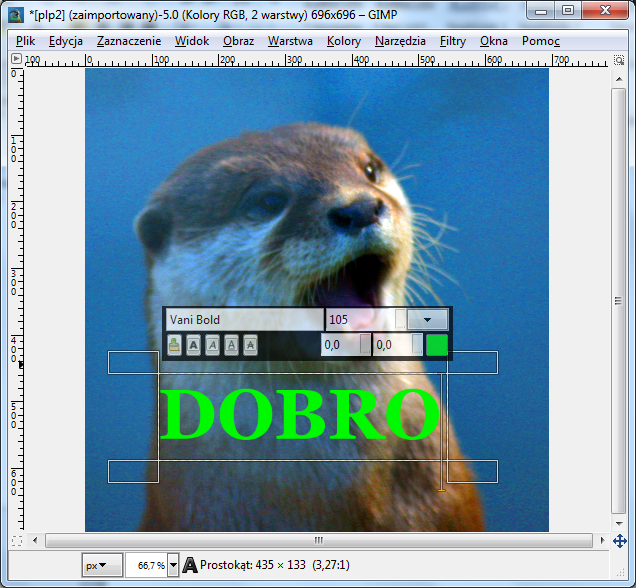Toggle italic text formatting
Viewport: 636px width, 588px height.
click(213, 346)
